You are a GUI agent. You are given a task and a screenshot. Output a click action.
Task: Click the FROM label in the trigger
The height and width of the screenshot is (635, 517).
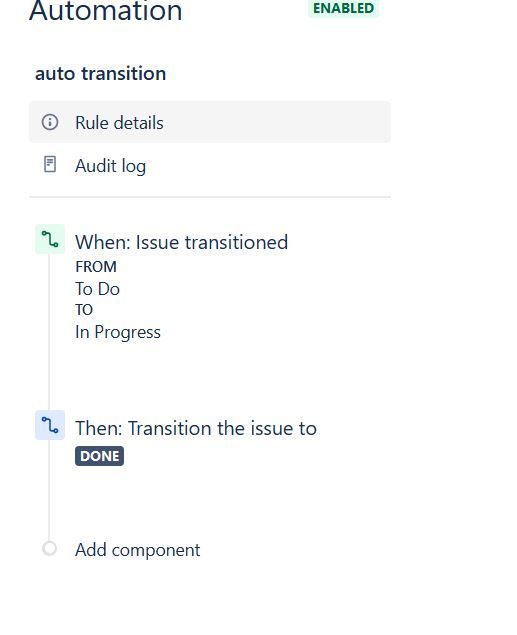click(x=96, y=267)
